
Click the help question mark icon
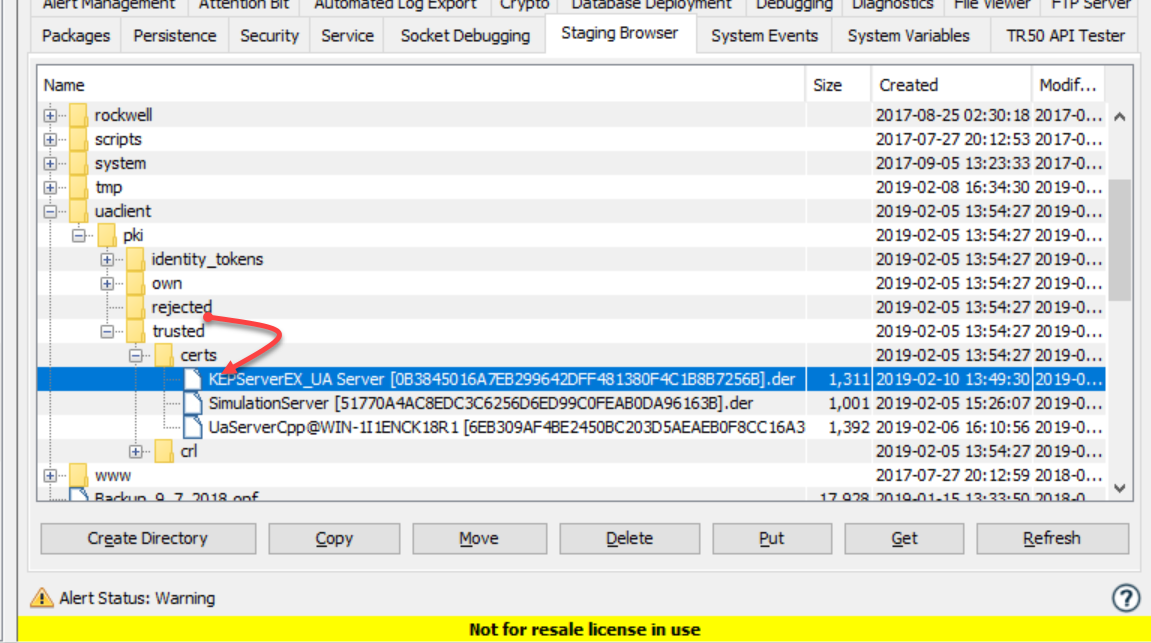tap(1126, 598)
